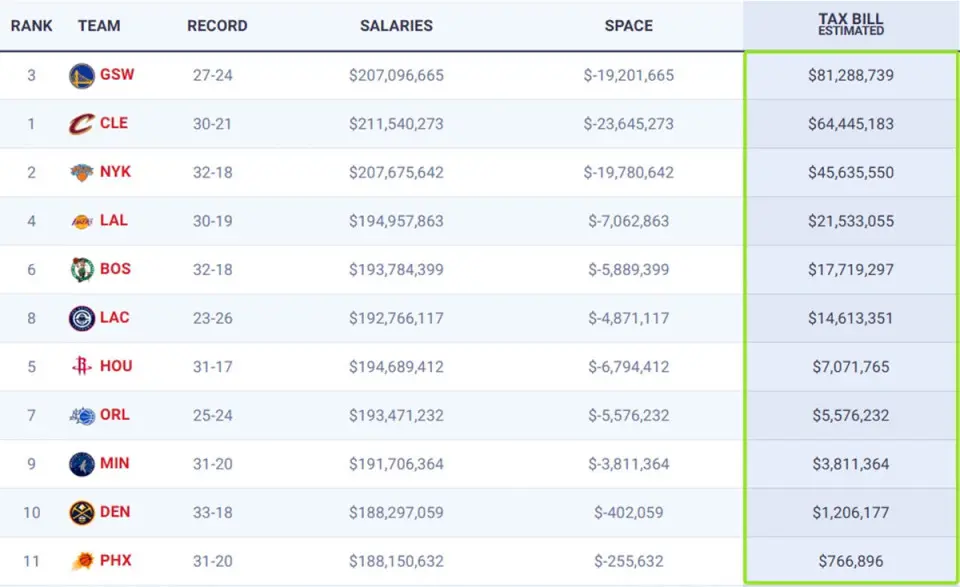Viewport: 960px width, 587px height.
Task: Open the GSW team link
Action: tap(116, 75)
